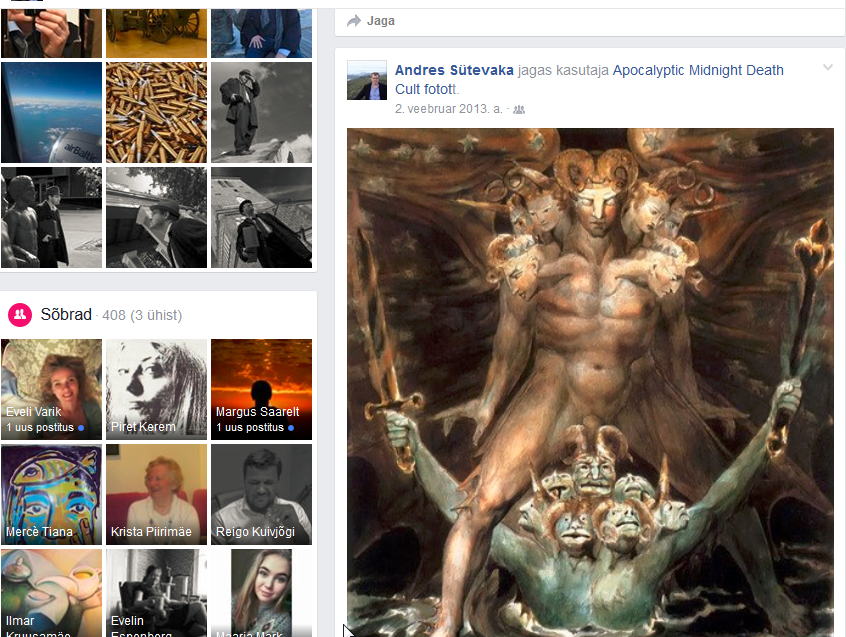
Task: Open Andres Sütevaka profile link
Action: click(x=454, y=70)
